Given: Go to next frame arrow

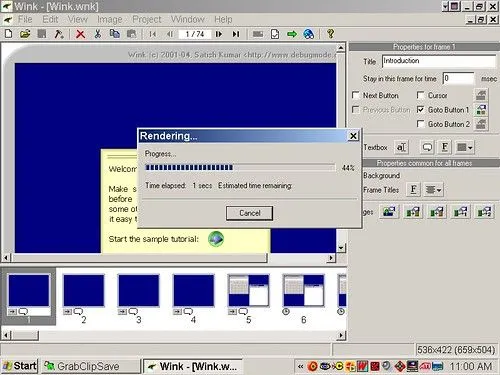Looking at the screenshot, I should [x=219, y=34].
